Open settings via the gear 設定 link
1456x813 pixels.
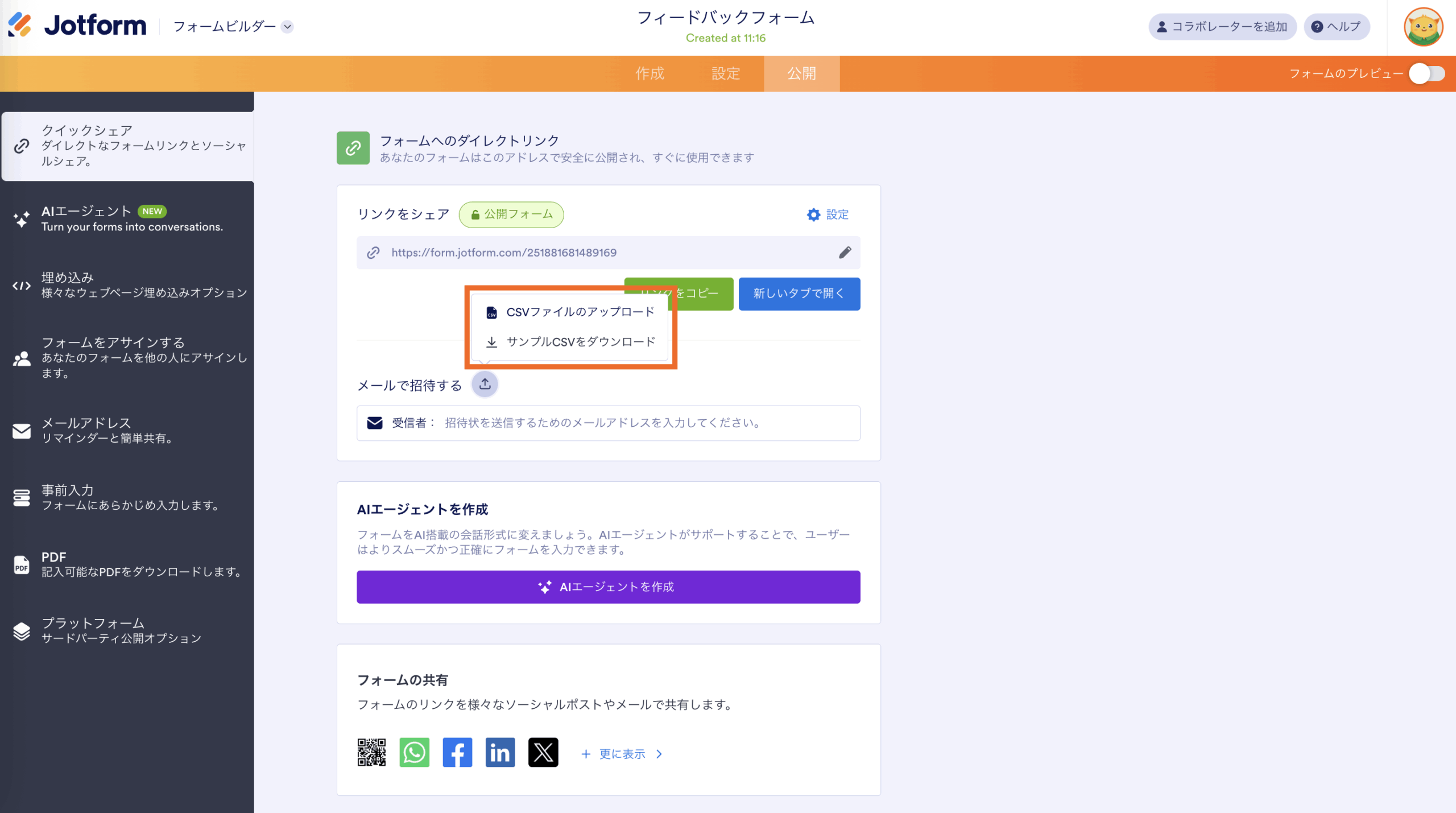click(828, 214)
